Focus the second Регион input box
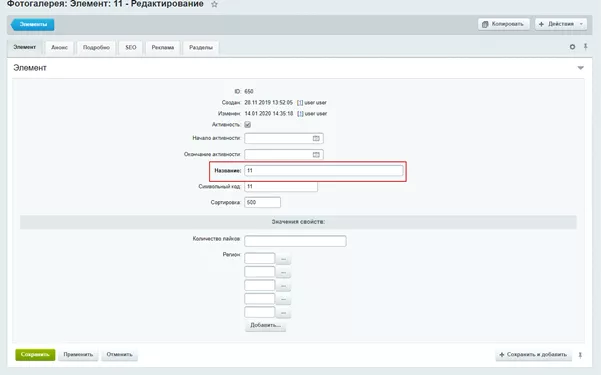 pyautogui.click(x=259, y=272)
